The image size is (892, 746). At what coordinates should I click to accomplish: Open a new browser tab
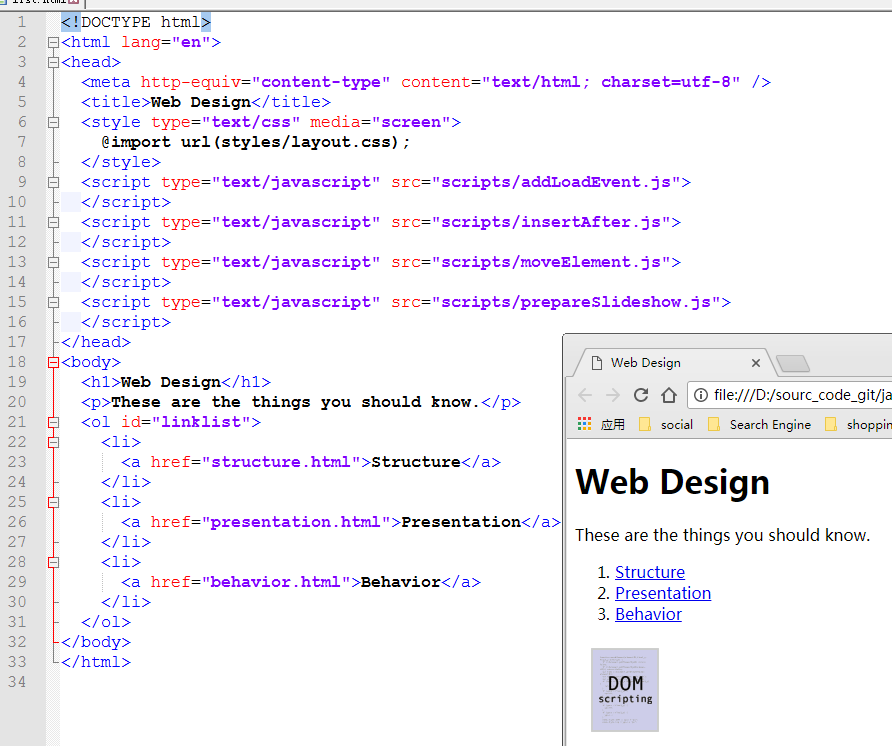pyautogui.click(x=792, y=363)
